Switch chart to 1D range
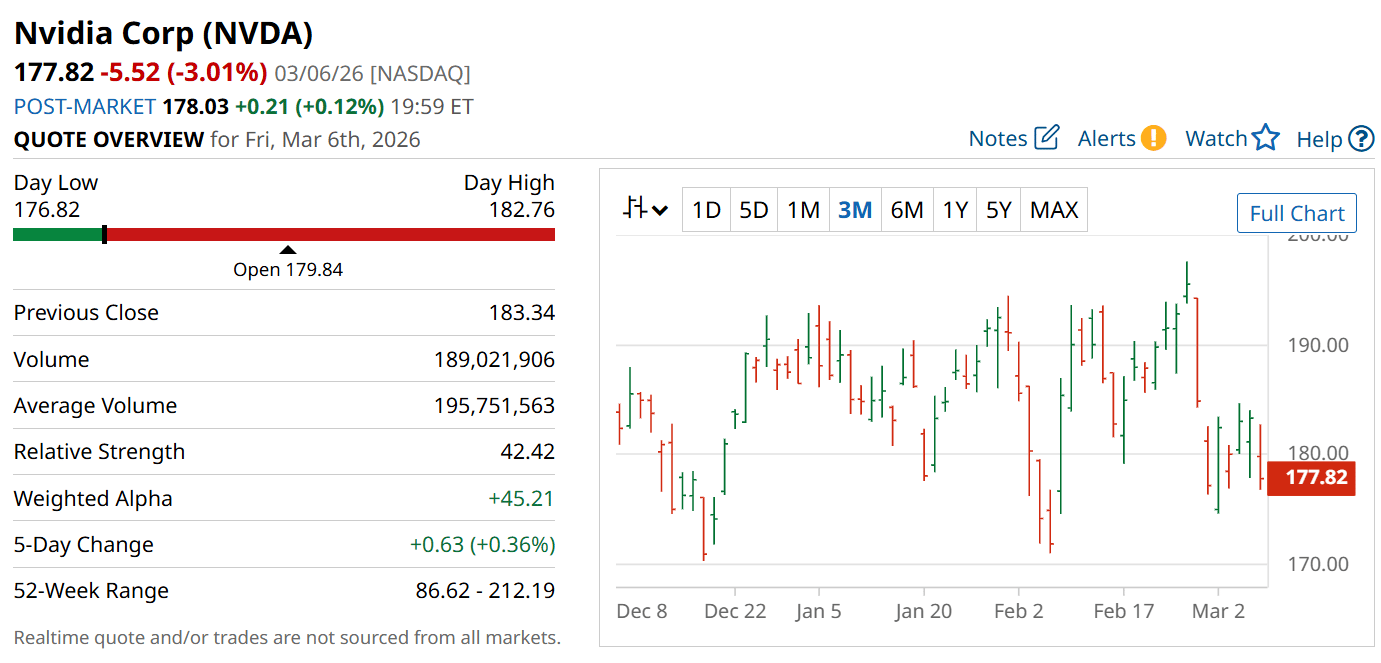This screenshot has height=663, width=1381. (706, 210)
